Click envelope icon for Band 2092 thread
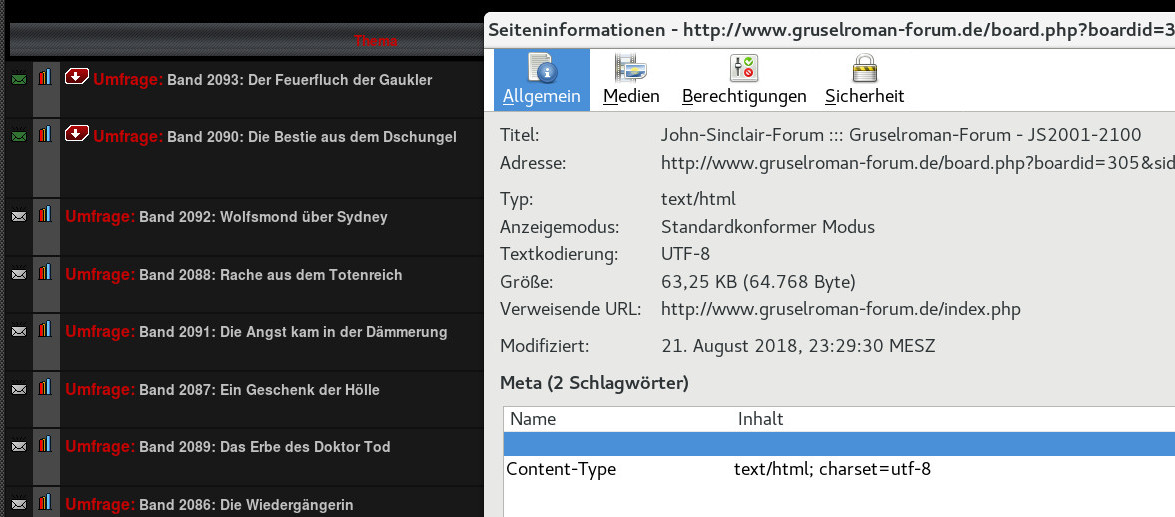The height and width of the screenshot is (517, 1175). point(19,217)
